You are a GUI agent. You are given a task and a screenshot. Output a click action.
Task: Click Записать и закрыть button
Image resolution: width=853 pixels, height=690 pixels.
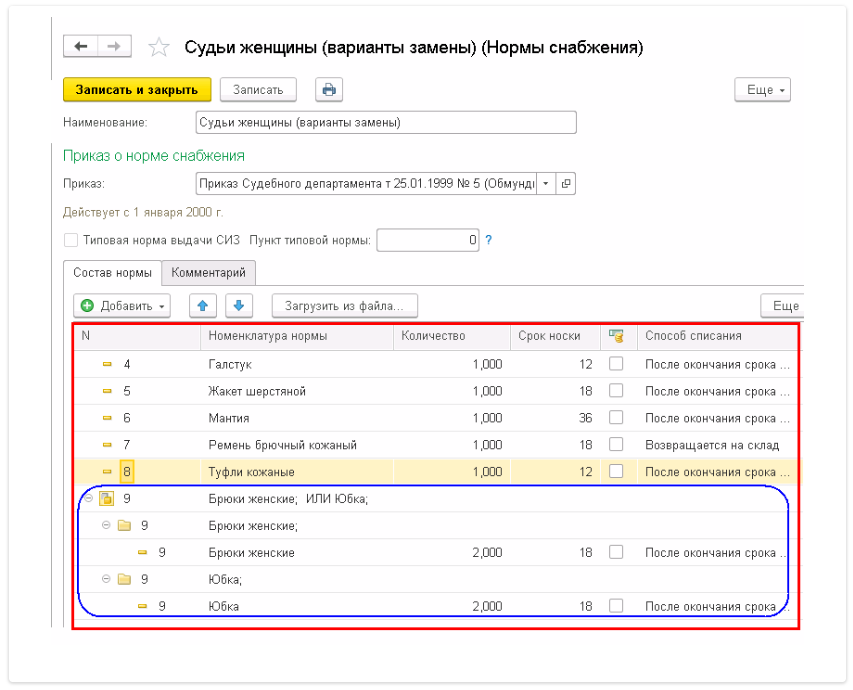[x=137, y=90]
